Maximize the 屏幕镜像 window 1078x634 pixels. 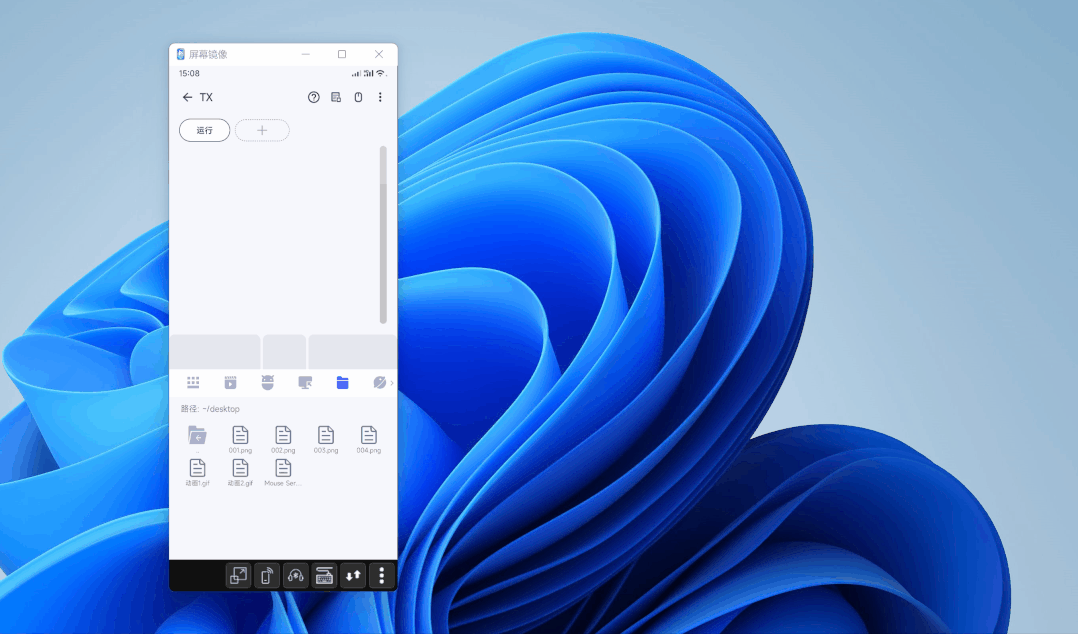click(342, 54)
